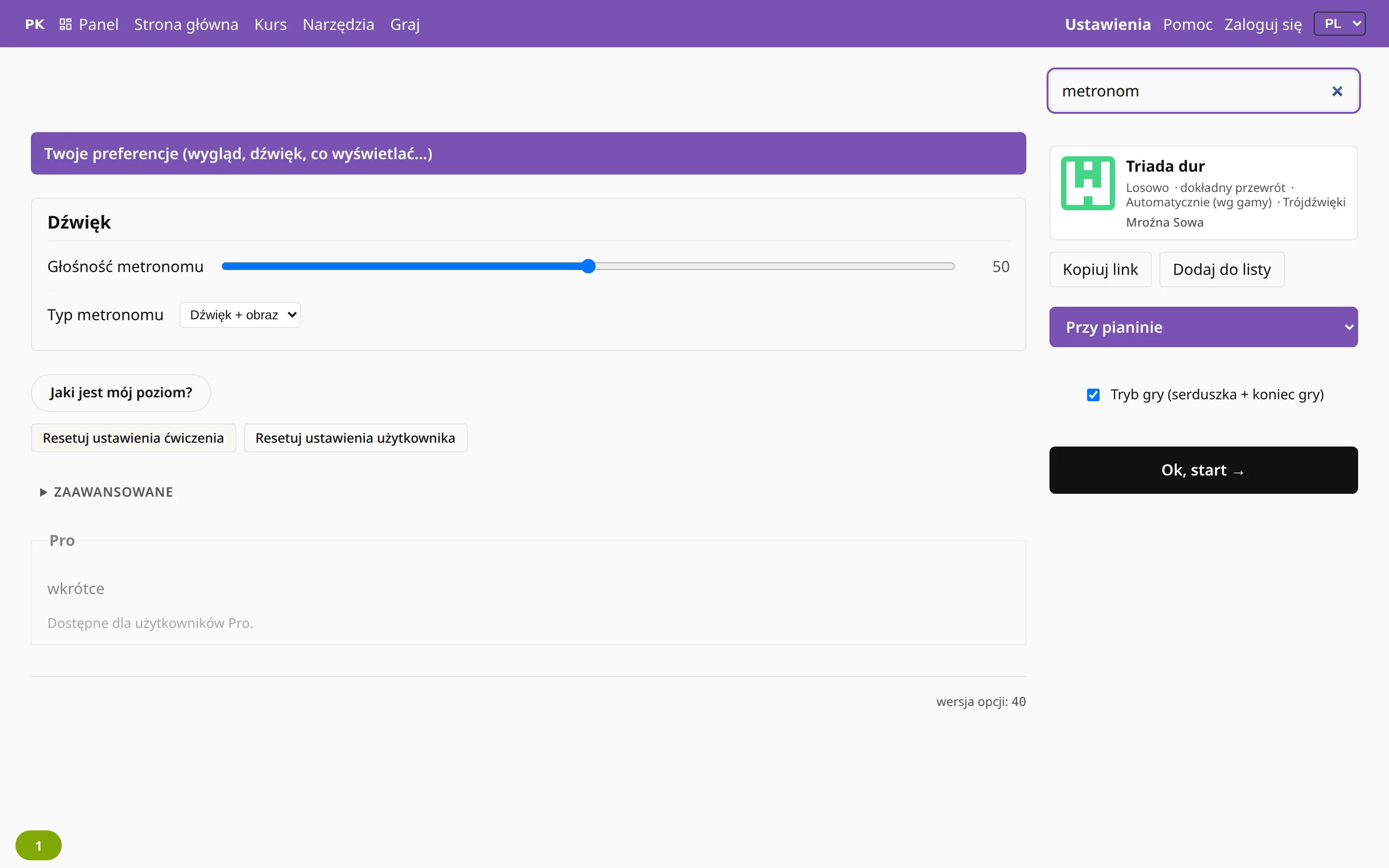Click the Mroźna Sowa text

[1164, 222]
